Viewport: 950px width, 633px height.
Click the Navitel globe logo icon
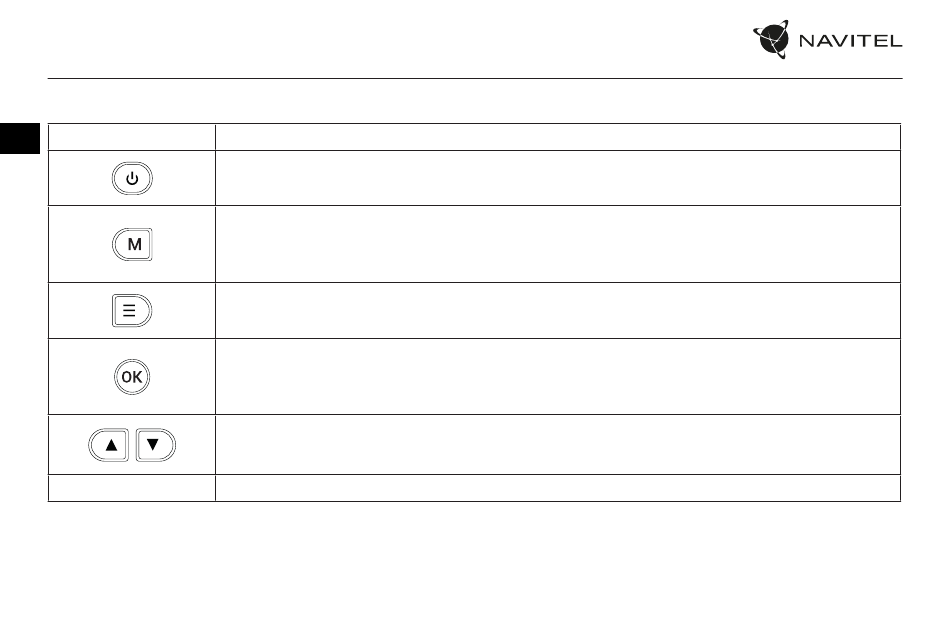pyautogui.click(x=771, y=39)
